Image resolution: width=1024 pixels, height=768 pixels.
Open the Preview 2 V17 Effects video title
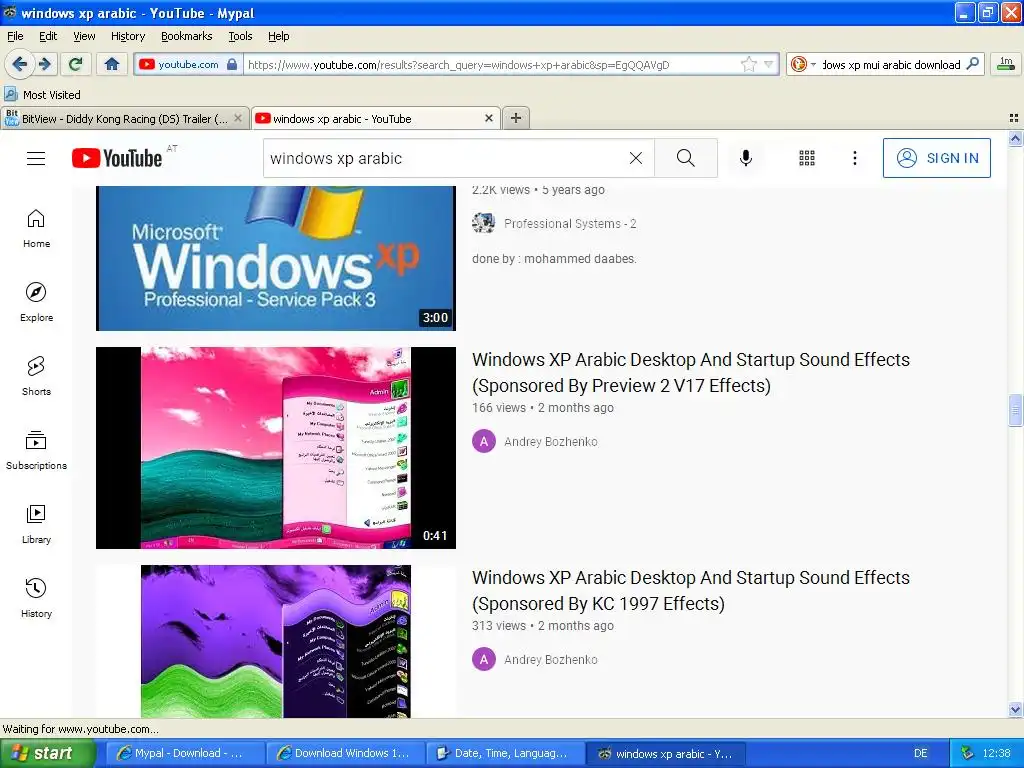[691, 372]
